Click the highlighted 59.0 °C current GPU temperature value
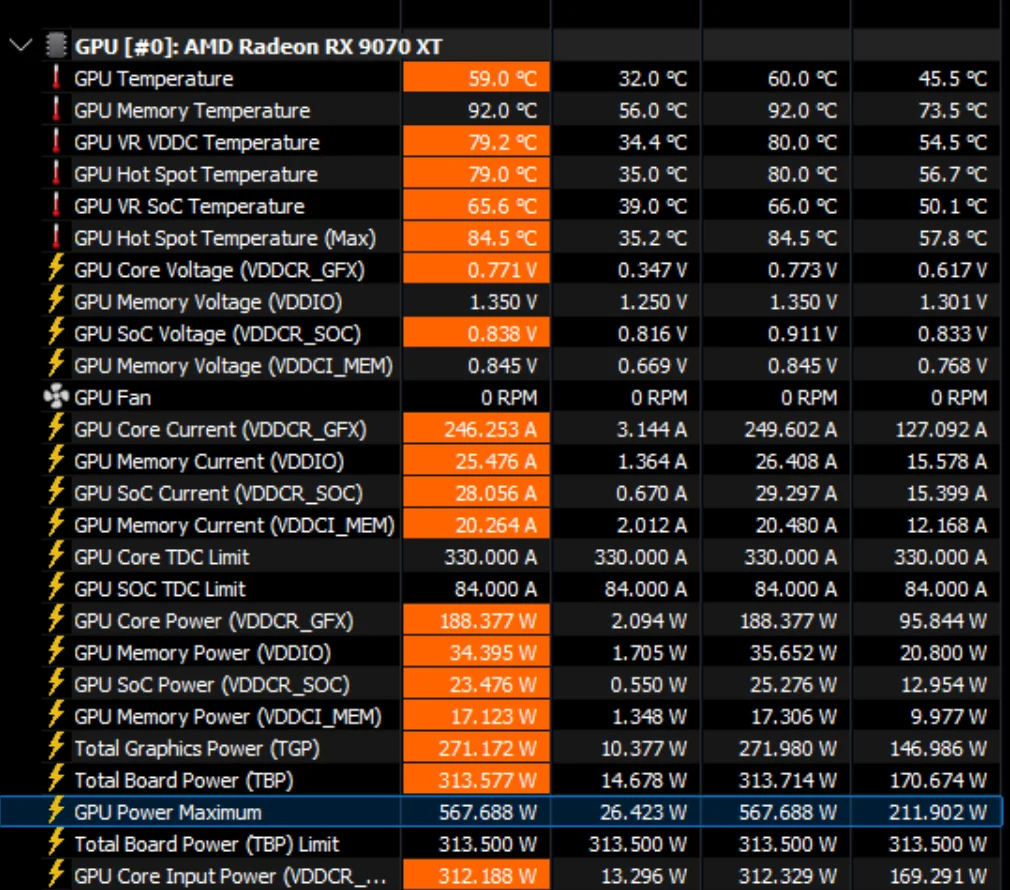 (x=503, y=79)
